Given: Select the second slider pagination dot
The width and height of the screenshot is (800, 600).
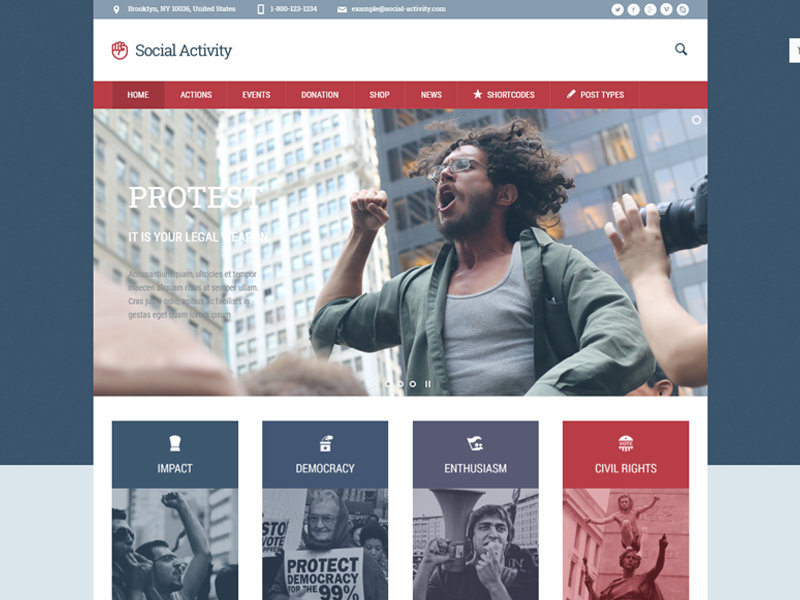Looking at the screenshot, I should click(x=401, y=384).
